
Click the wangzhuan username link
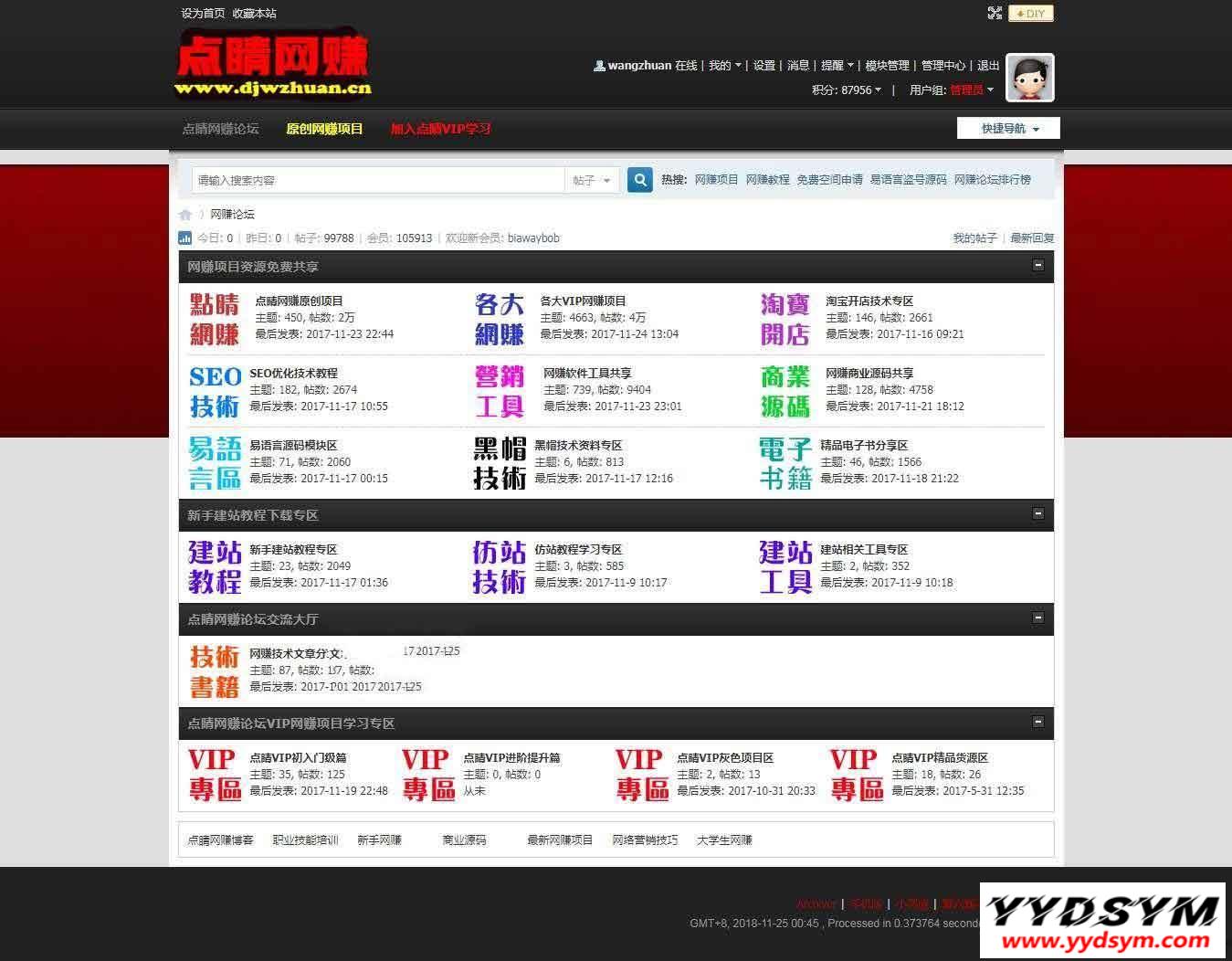pos(639,66)
